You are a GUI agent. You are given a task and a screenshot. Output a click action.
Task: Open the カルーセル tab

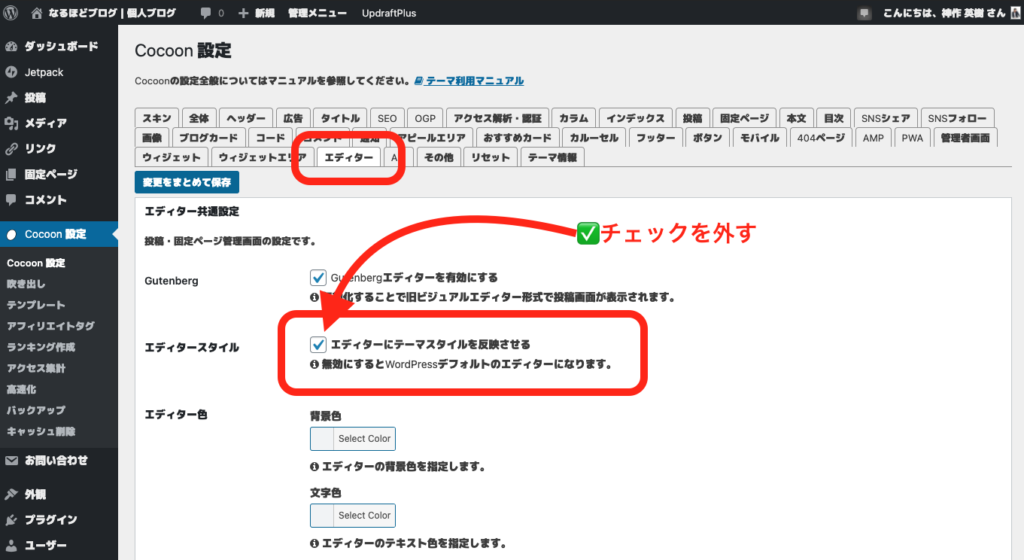(x=594, y=138)
